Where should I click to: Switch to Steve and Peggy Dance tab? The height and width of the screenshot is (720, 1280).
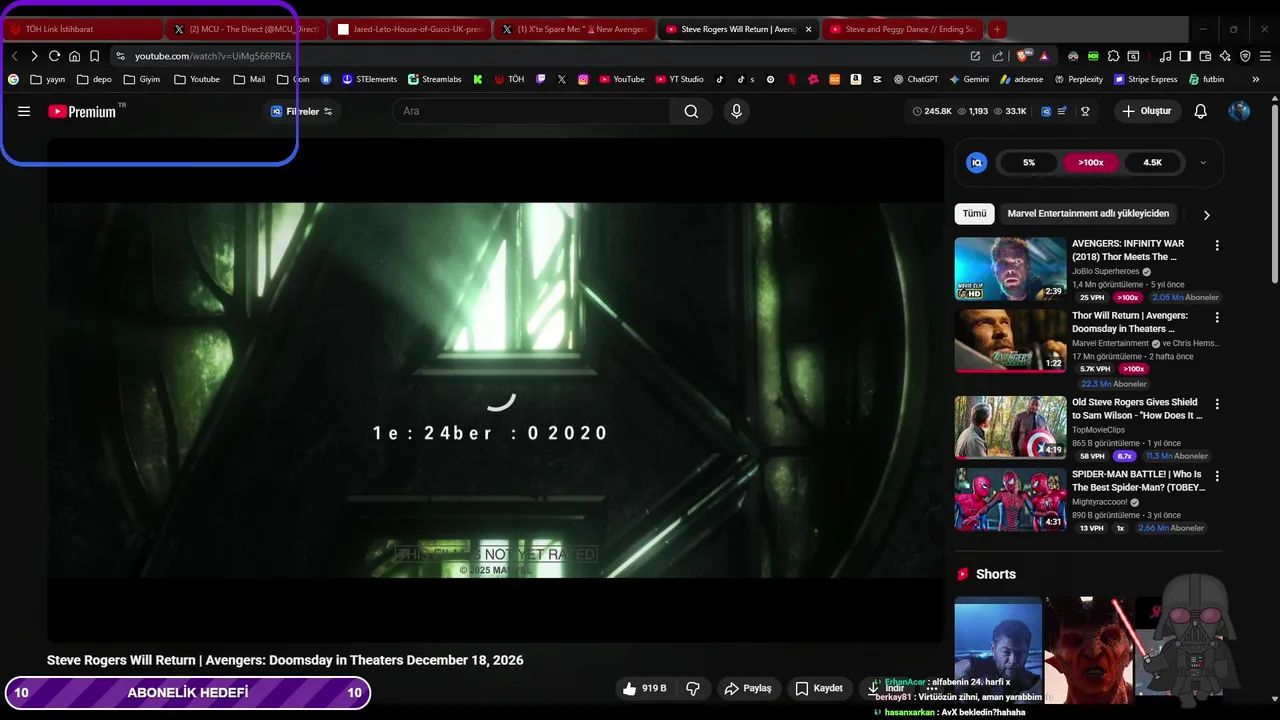[x=903, y=29]
